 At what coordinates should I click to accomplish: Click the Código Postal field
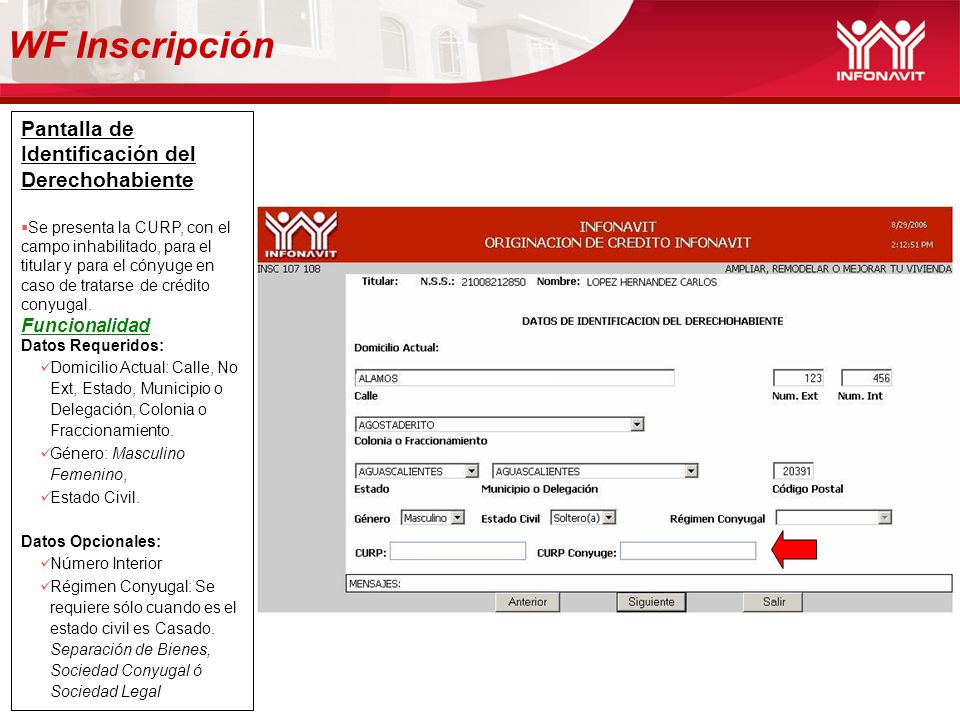coord(793,471)
